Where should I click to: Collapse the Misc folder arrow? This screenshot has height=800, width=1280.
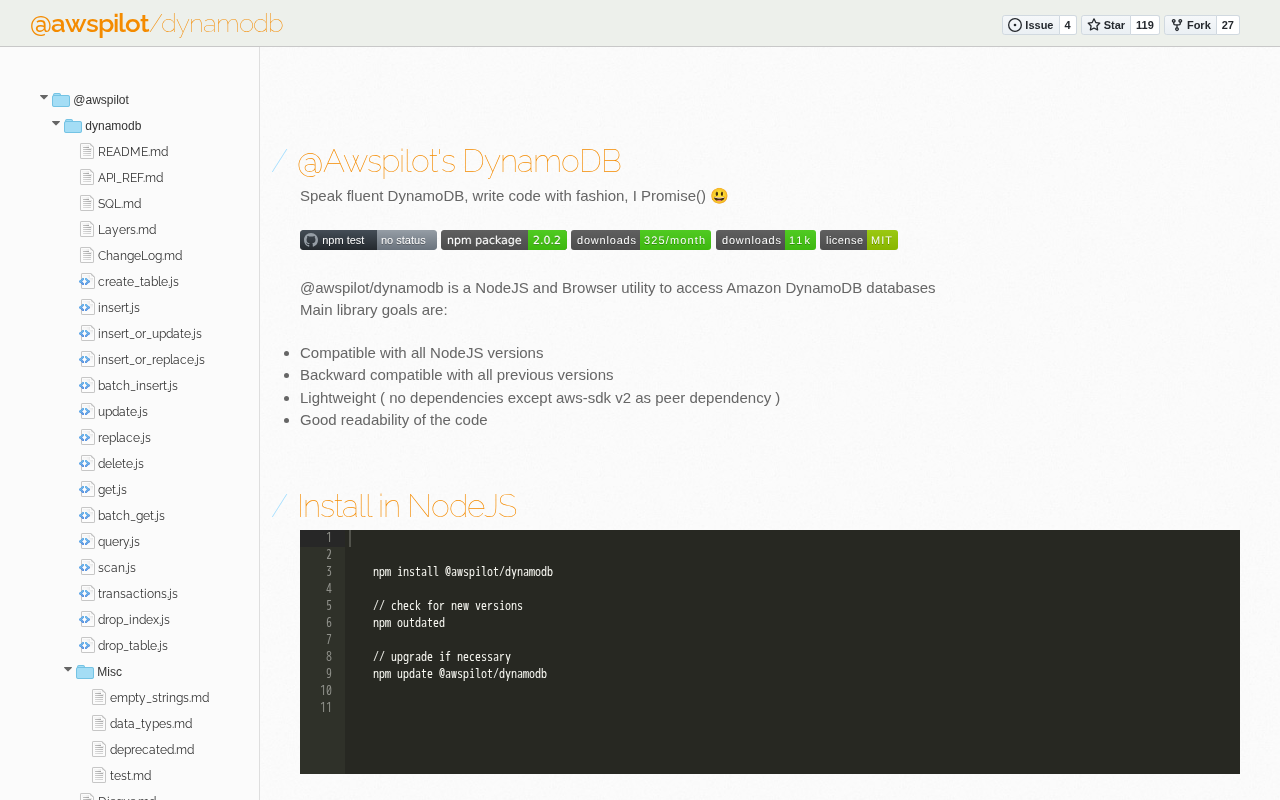click(x=68, y=670)
